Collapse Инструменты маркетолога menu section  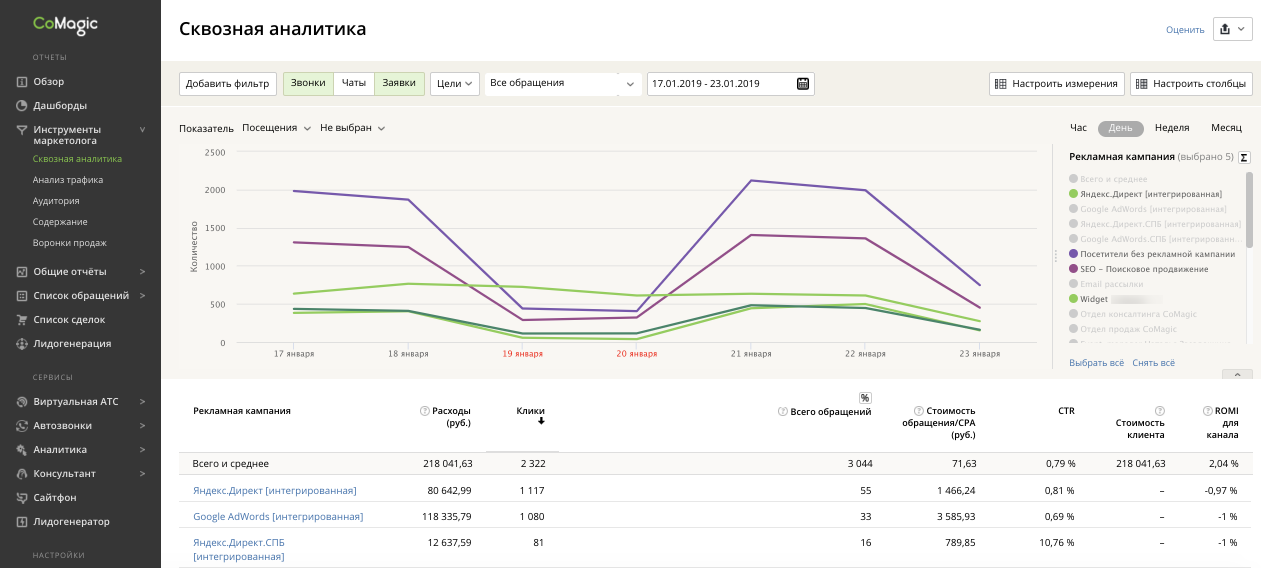142,129
